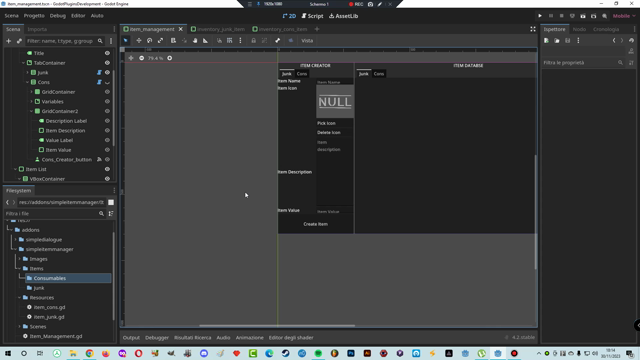
Task: Choose the Scale Mode tool
Action: click(160, 40)
